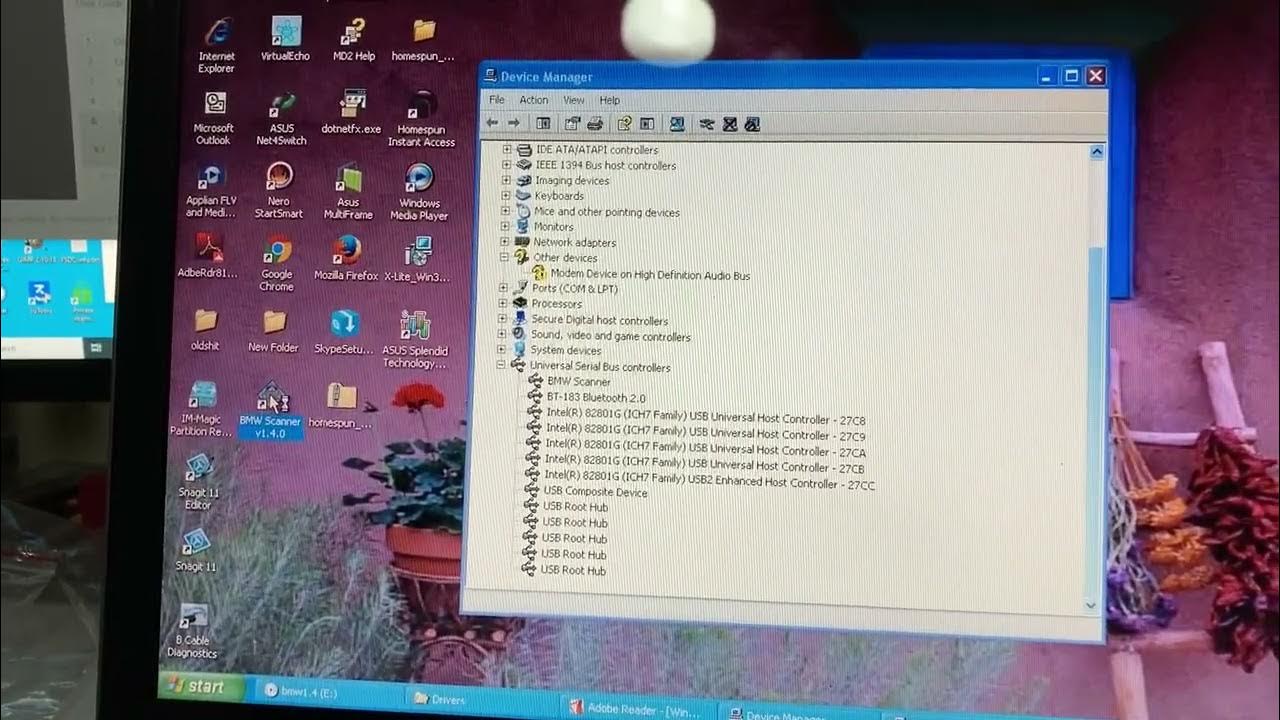The width and height of the screenshot is (1280, 720).
Task: Click the Windows Start button
Action: point(202,686)
